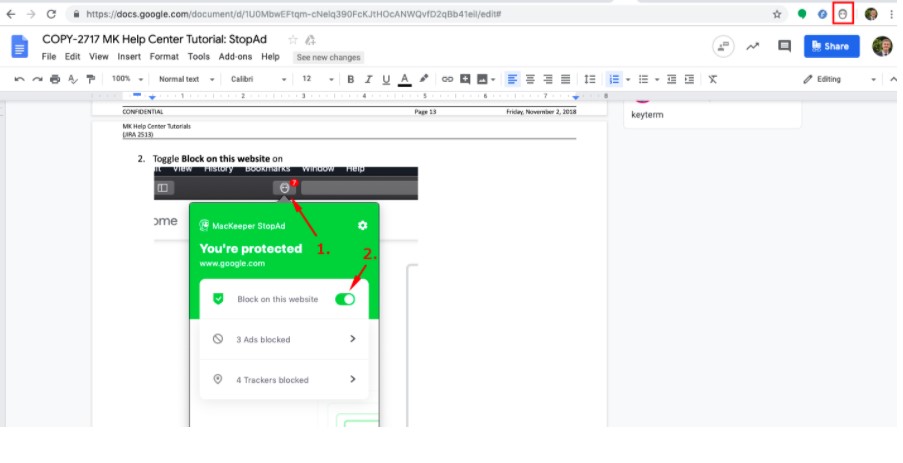The image size is (903, 463).
Task: Print the document from the toolbar
Action: [55, 79]
